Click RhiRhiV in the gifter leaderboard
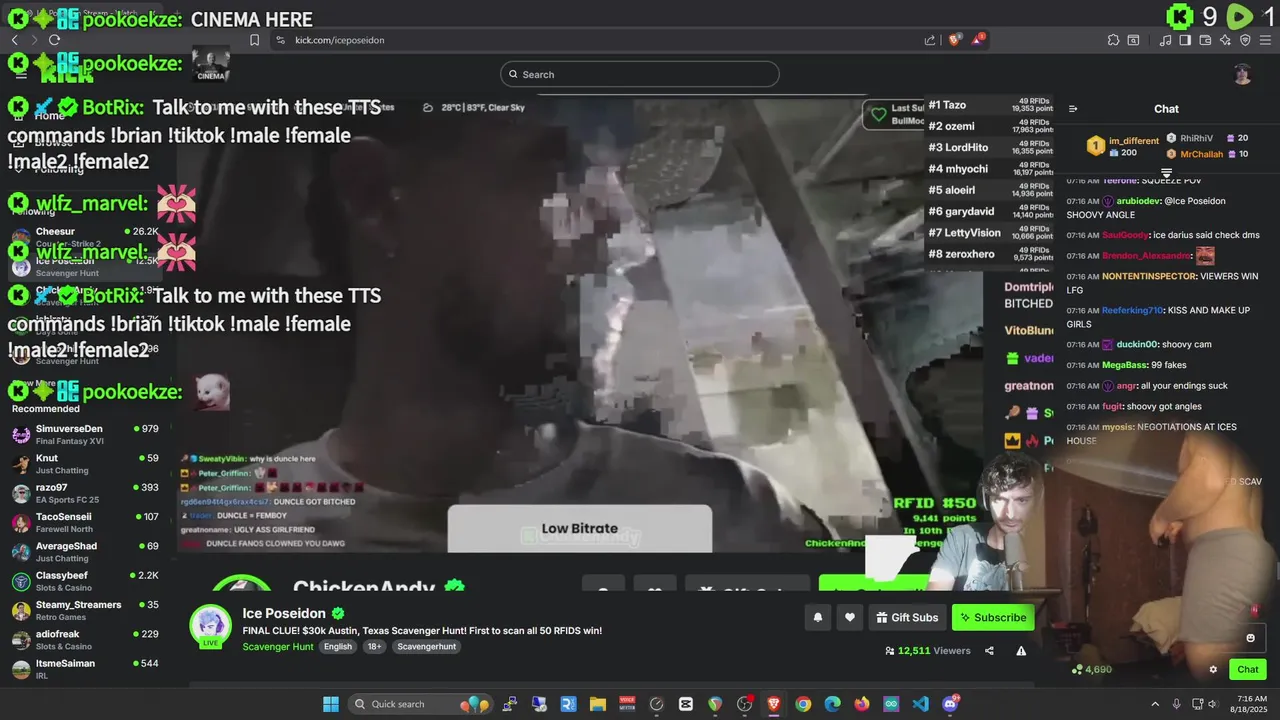The image size is (1280, 720). 1197,139
